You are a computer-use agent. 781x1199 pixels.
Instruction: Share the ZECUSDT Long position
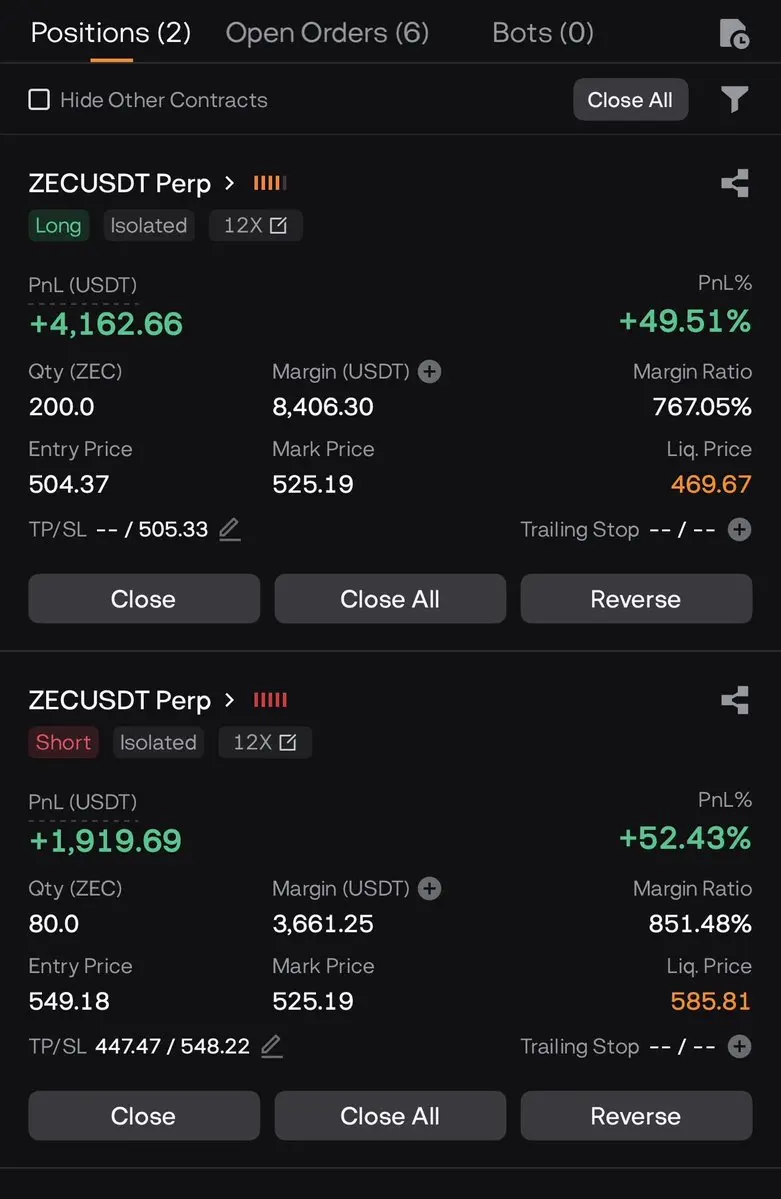pyautogui.click(x=735, y=184)
